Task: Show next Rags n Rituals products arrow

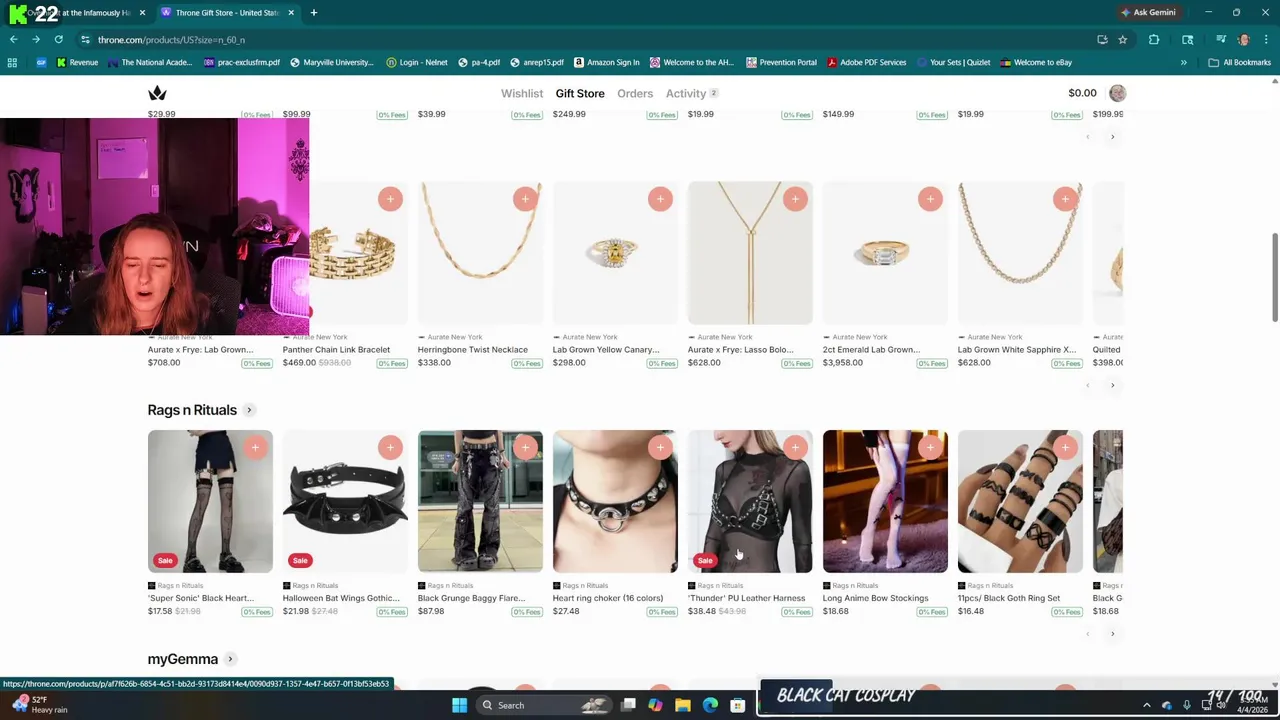Action: [1112, 633]
